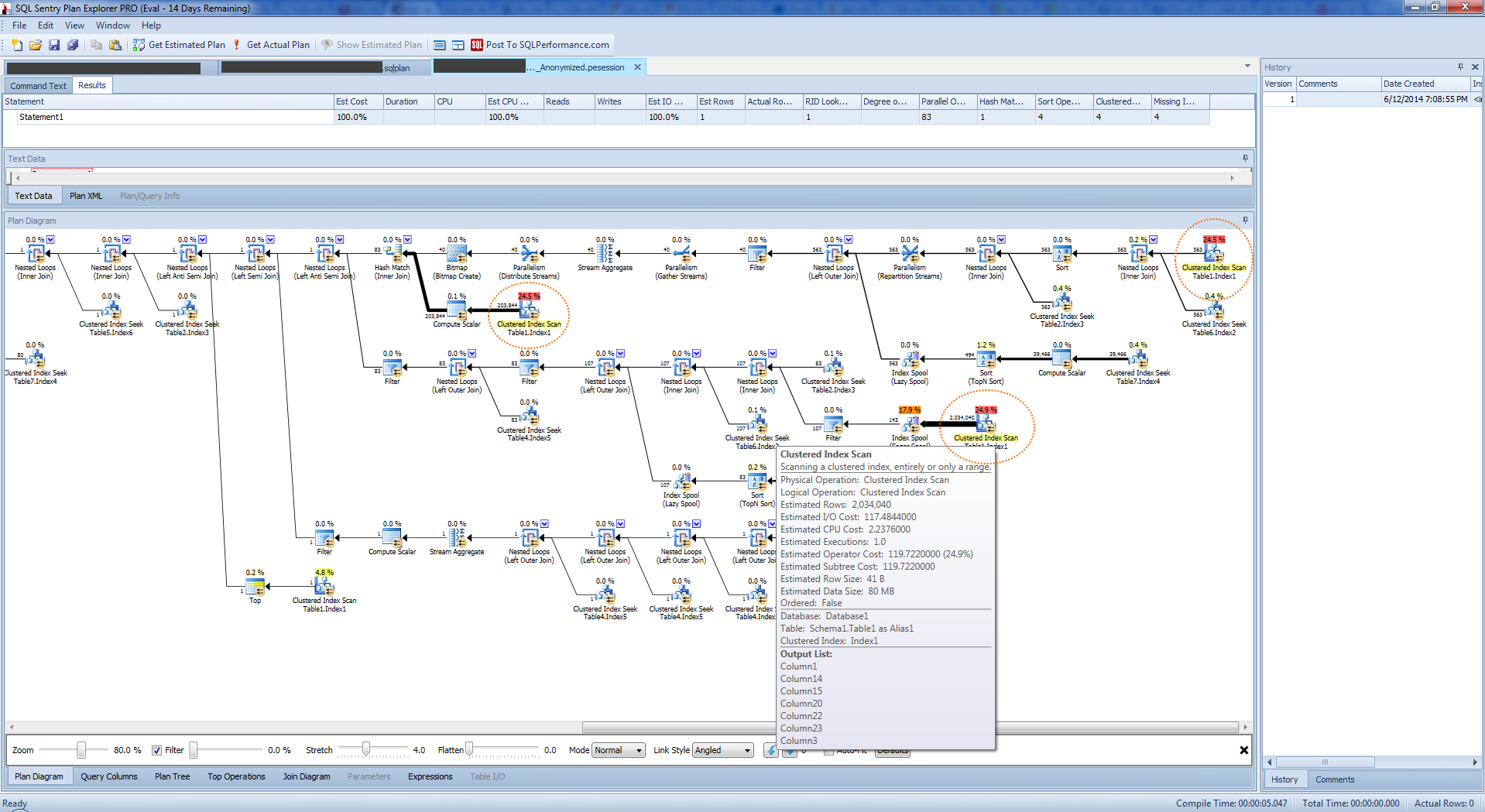Open the Window menu

point(112,26)
